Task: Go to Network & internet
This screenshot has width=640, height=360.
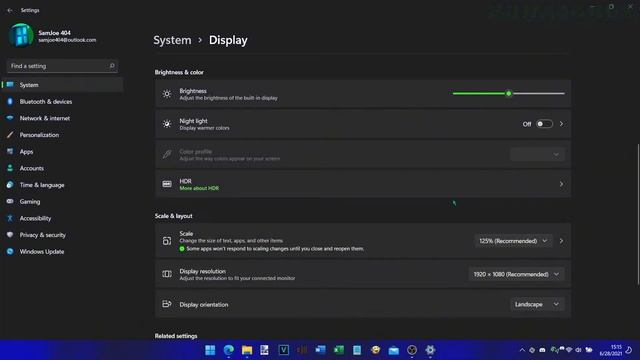Action: coord(62,118)
